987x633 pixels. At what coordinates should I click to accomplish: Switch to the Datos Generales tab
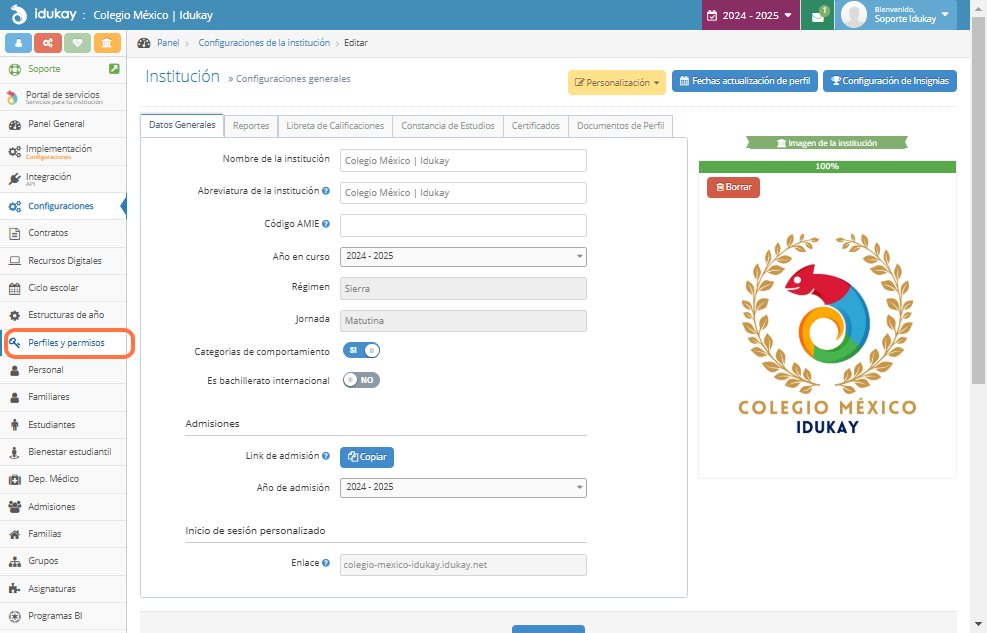click(182, 125)
